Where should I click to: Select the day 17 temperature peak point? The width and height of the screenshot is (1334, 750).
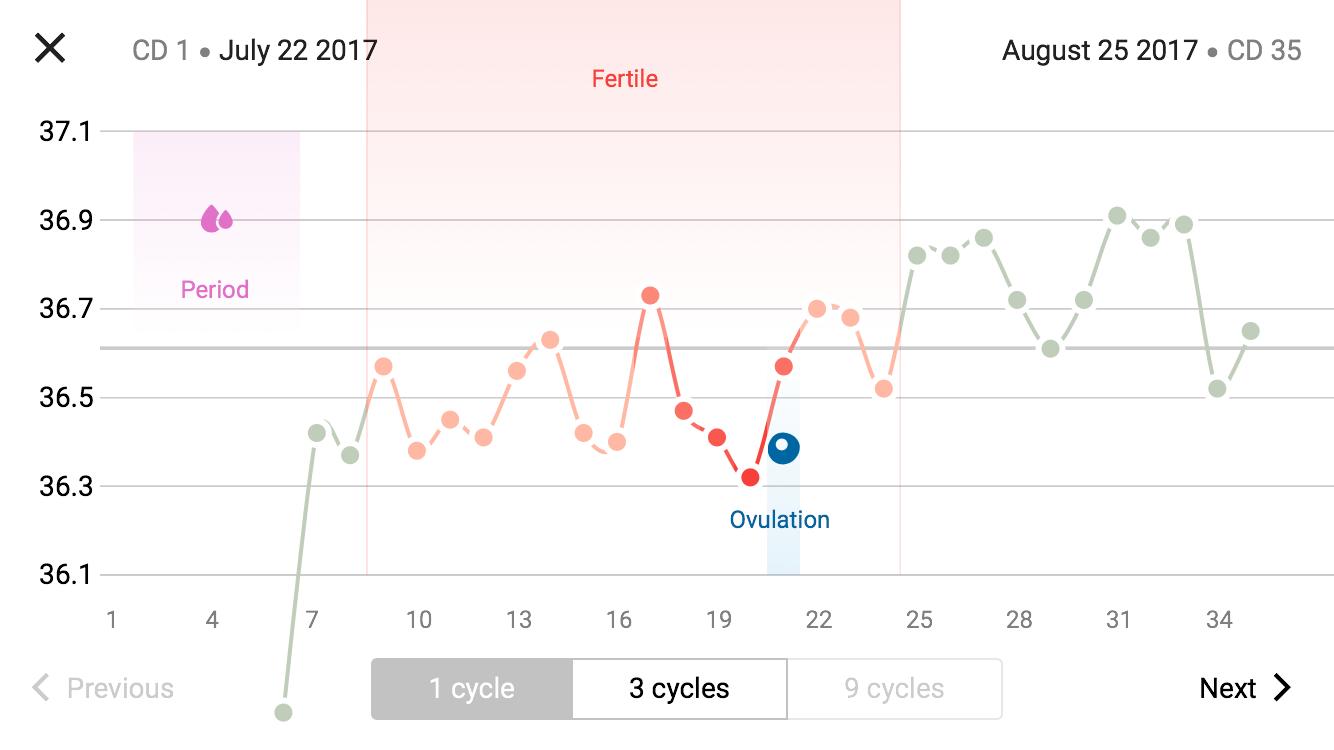[650, 295]
